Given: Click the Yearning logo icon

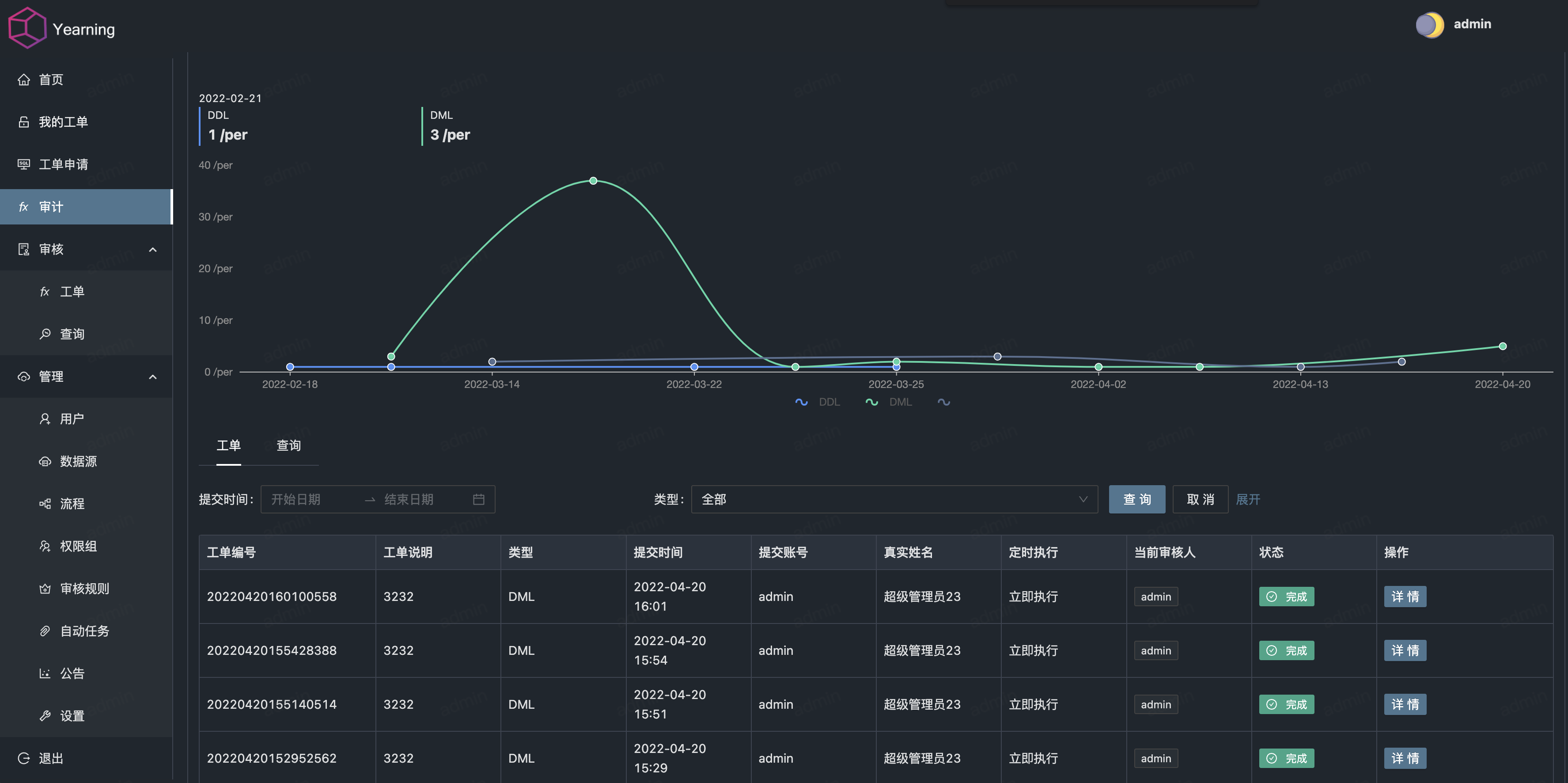Looking at the screenshot, I should tap(27, 27).
